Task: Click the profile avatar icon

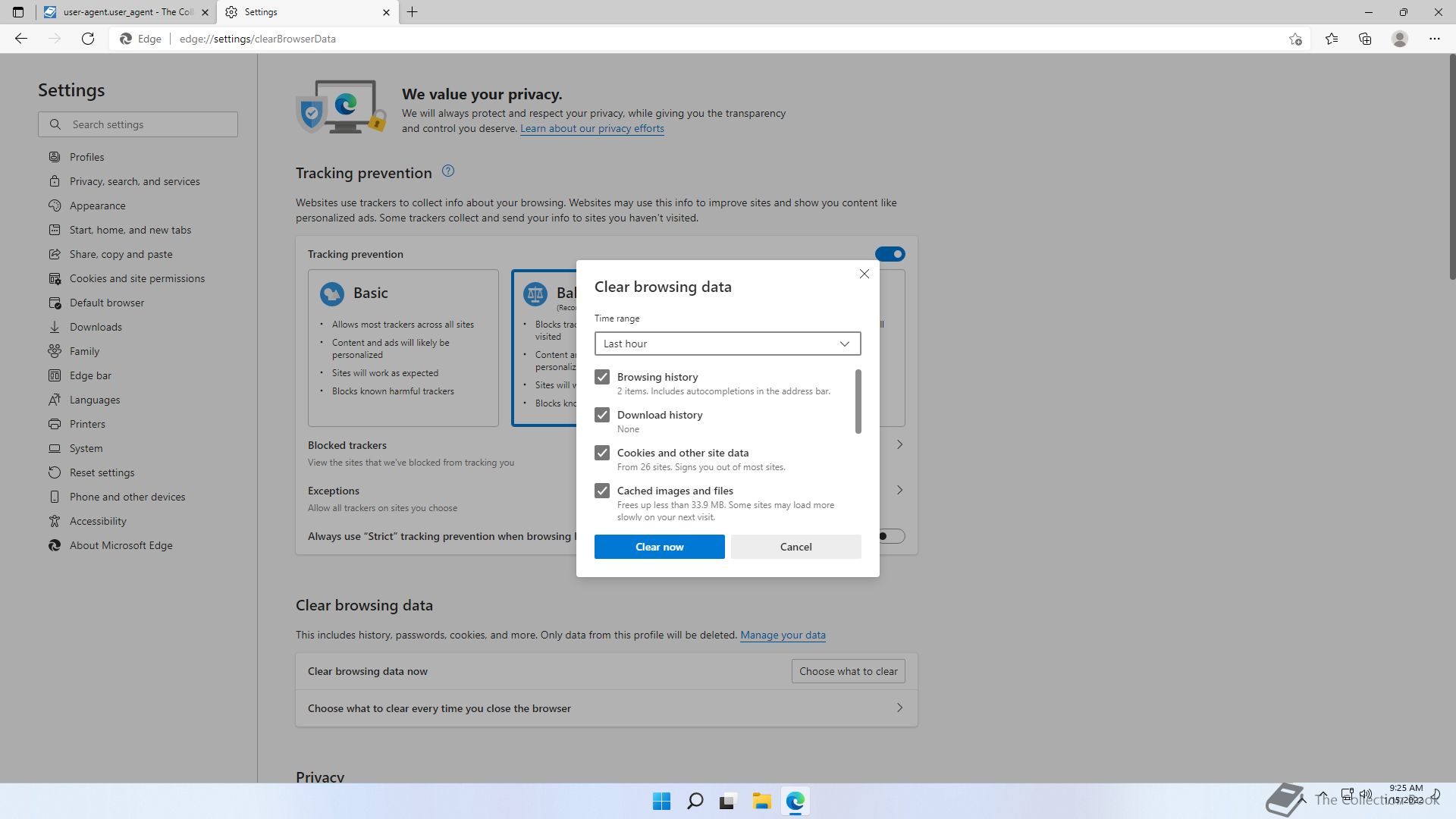Action: (x=1400, y=39)
